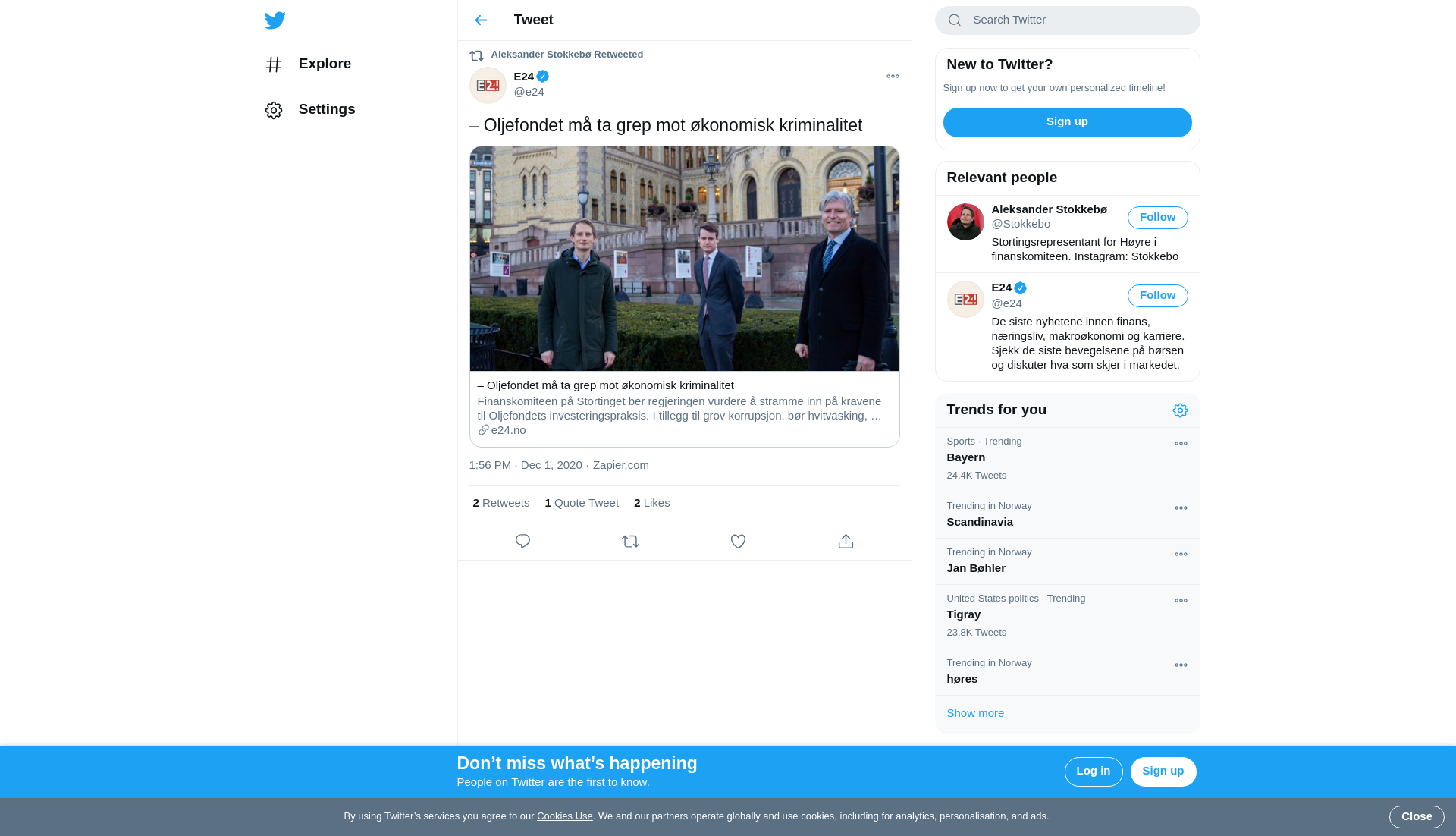View the 1 Quote Tweet list
Viewport: 1456px width, 836px height.
click(x=582, y=503)
